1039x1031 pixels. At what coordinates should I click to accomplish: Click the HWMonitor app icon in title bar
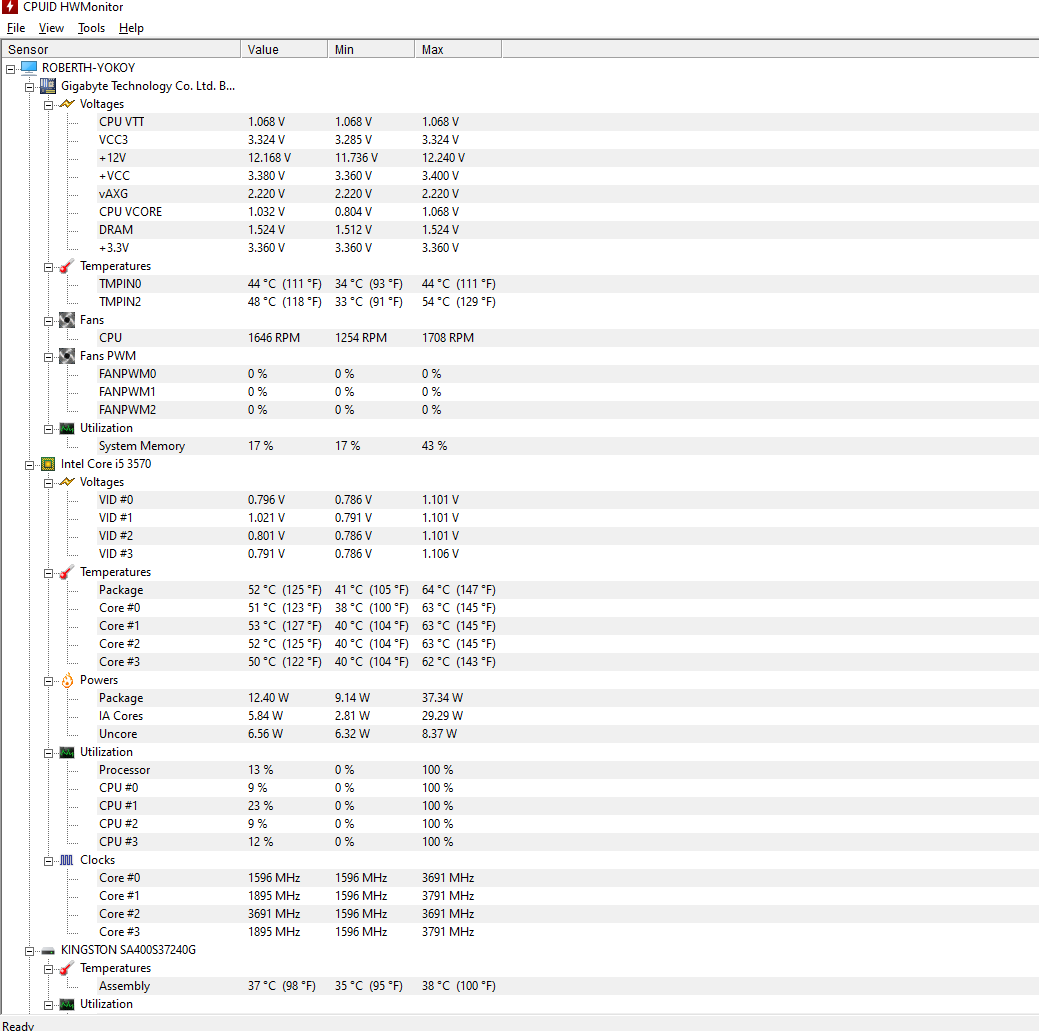(9, 7)
